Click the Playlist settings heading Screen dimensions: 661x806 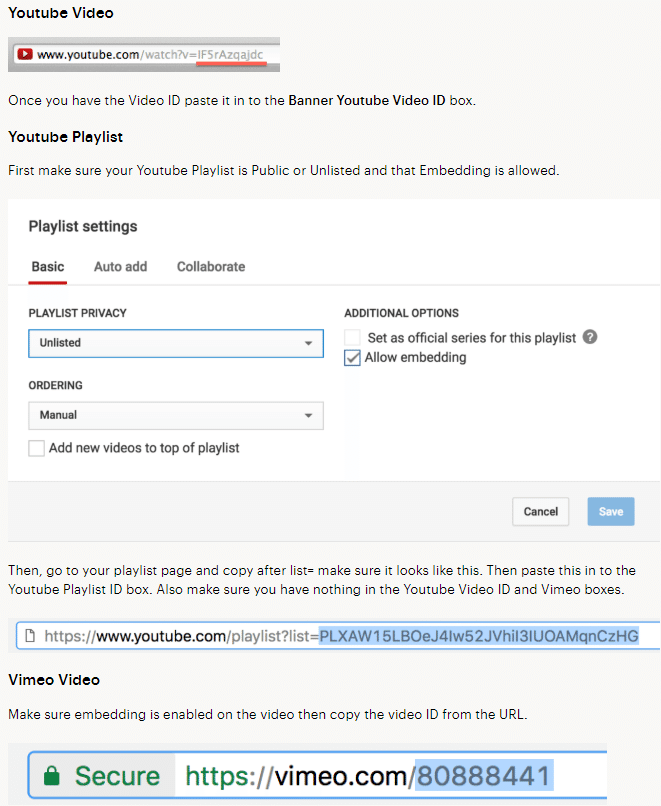tap(83, 227)
